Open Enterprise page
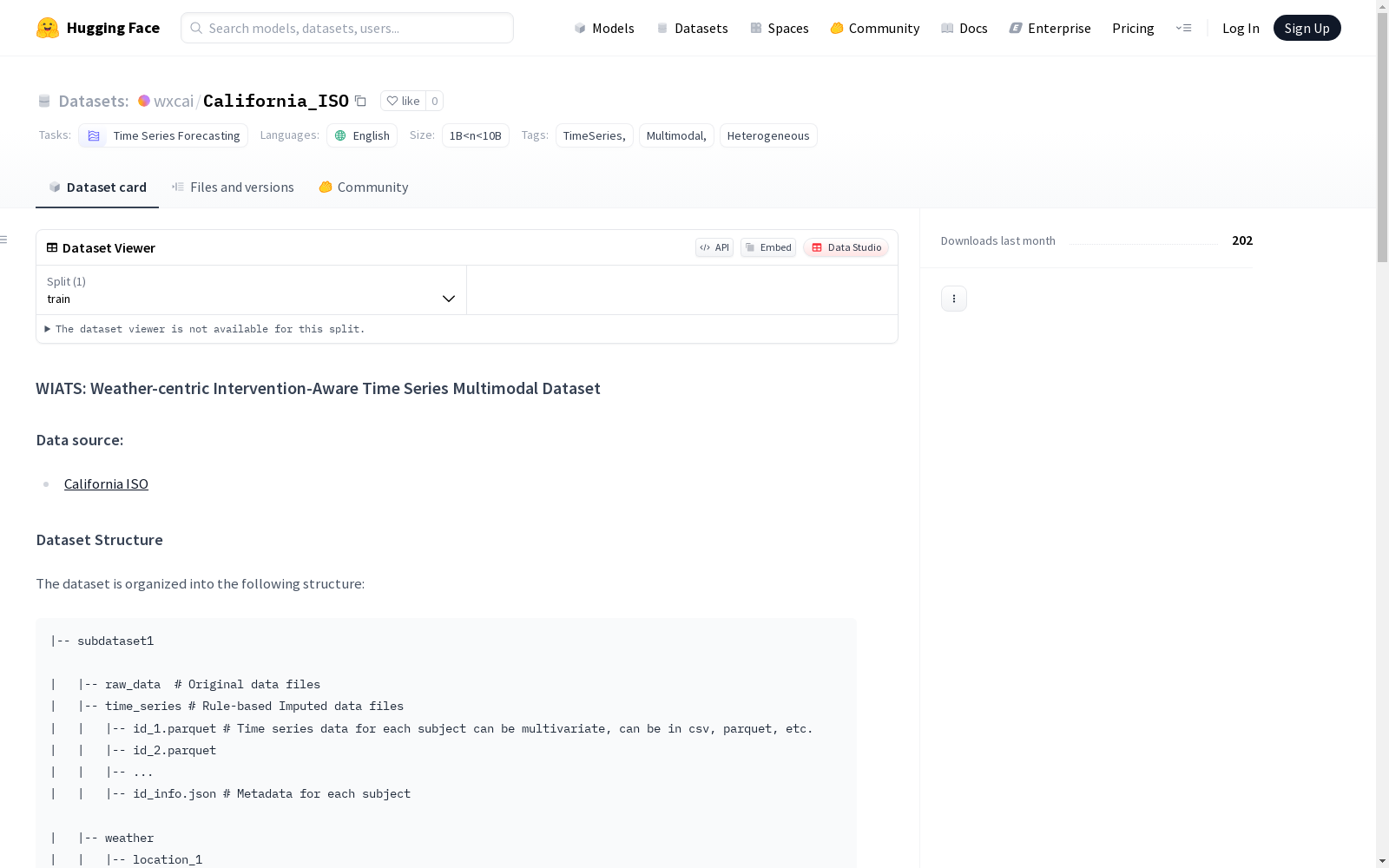 1050,28
